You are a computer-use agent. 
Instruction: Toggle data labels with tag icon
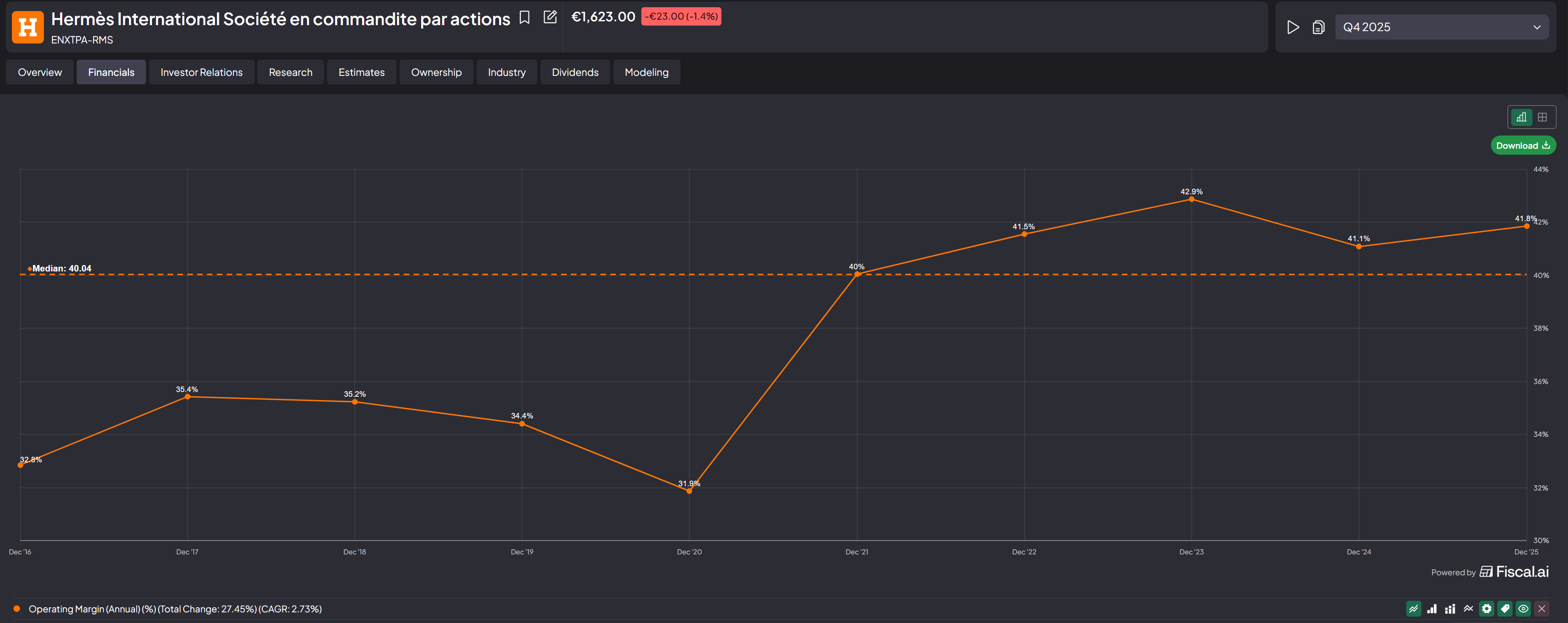tap(1505, 609)
